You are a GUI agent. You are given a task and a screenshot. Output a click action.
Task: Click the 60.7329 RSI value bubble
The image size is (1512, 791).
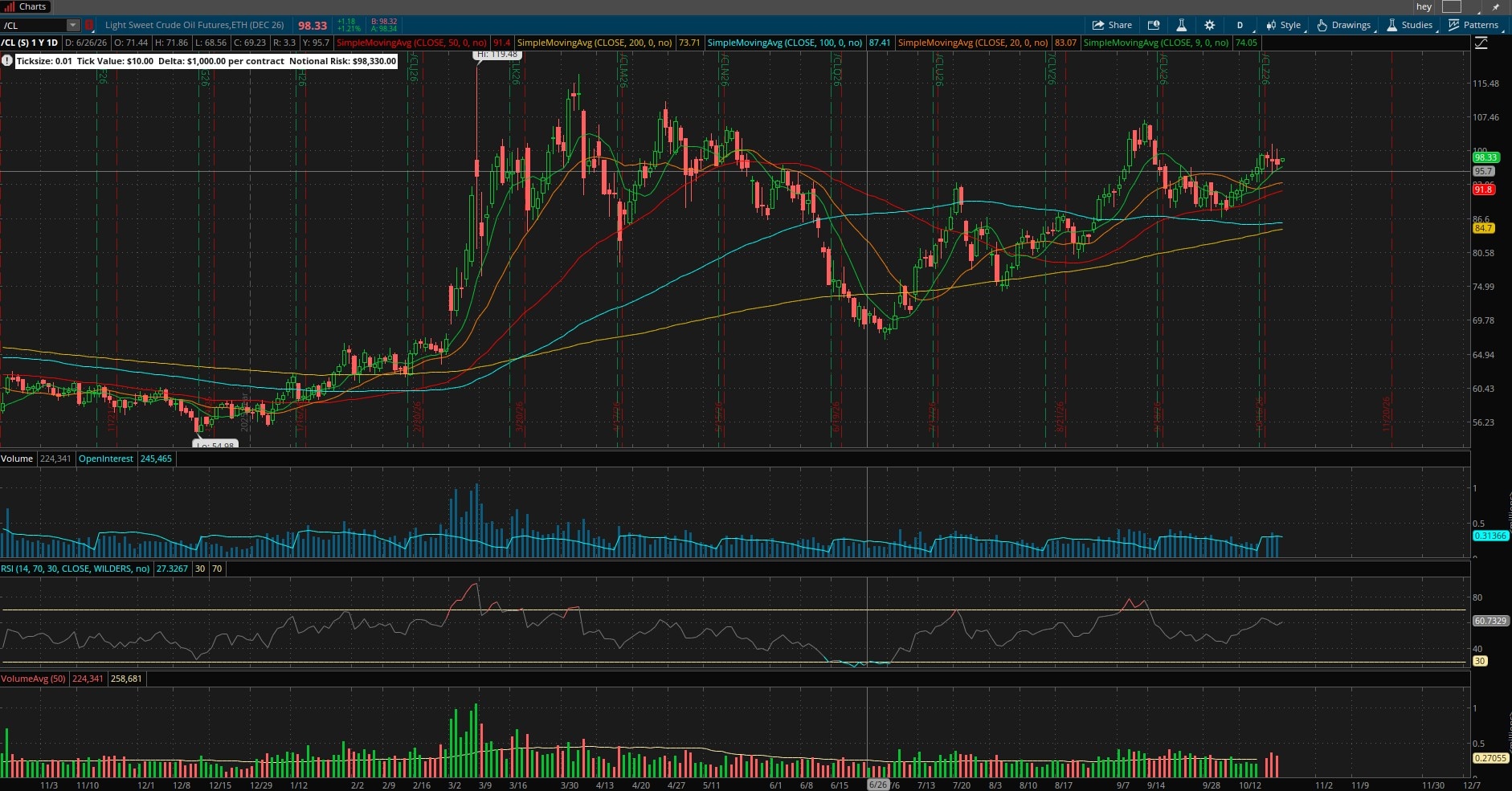[1490, 621]
